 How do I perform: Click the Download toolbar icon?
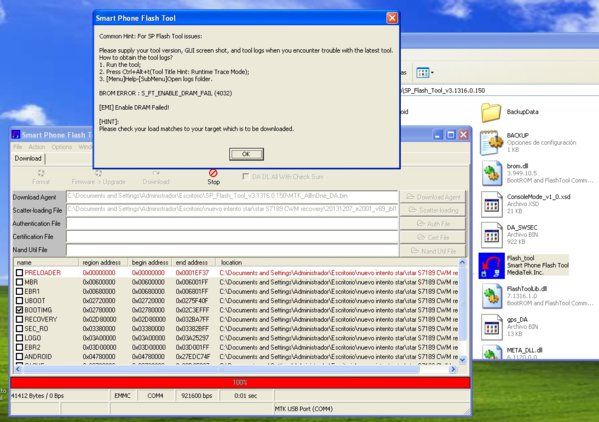tap(156, 173)
